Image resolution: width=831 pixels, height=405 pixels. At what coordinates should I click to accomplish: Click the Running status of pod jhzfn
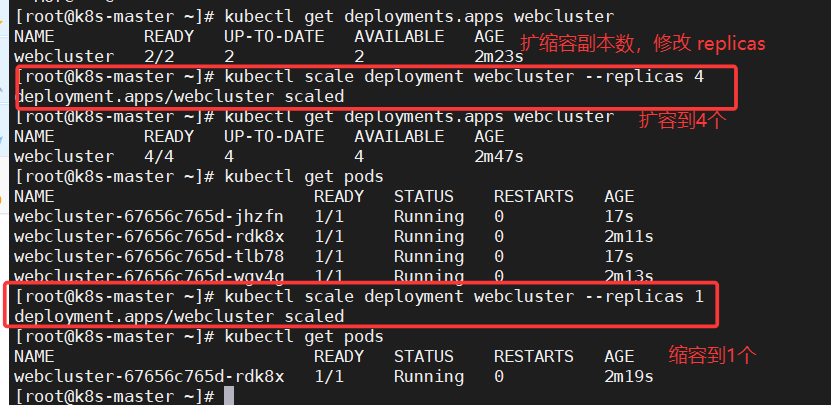(429, 216)
